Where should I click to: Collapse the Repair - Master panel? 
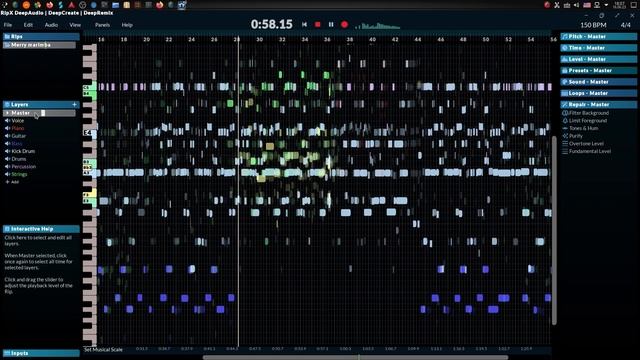click(x=598, y=104)
